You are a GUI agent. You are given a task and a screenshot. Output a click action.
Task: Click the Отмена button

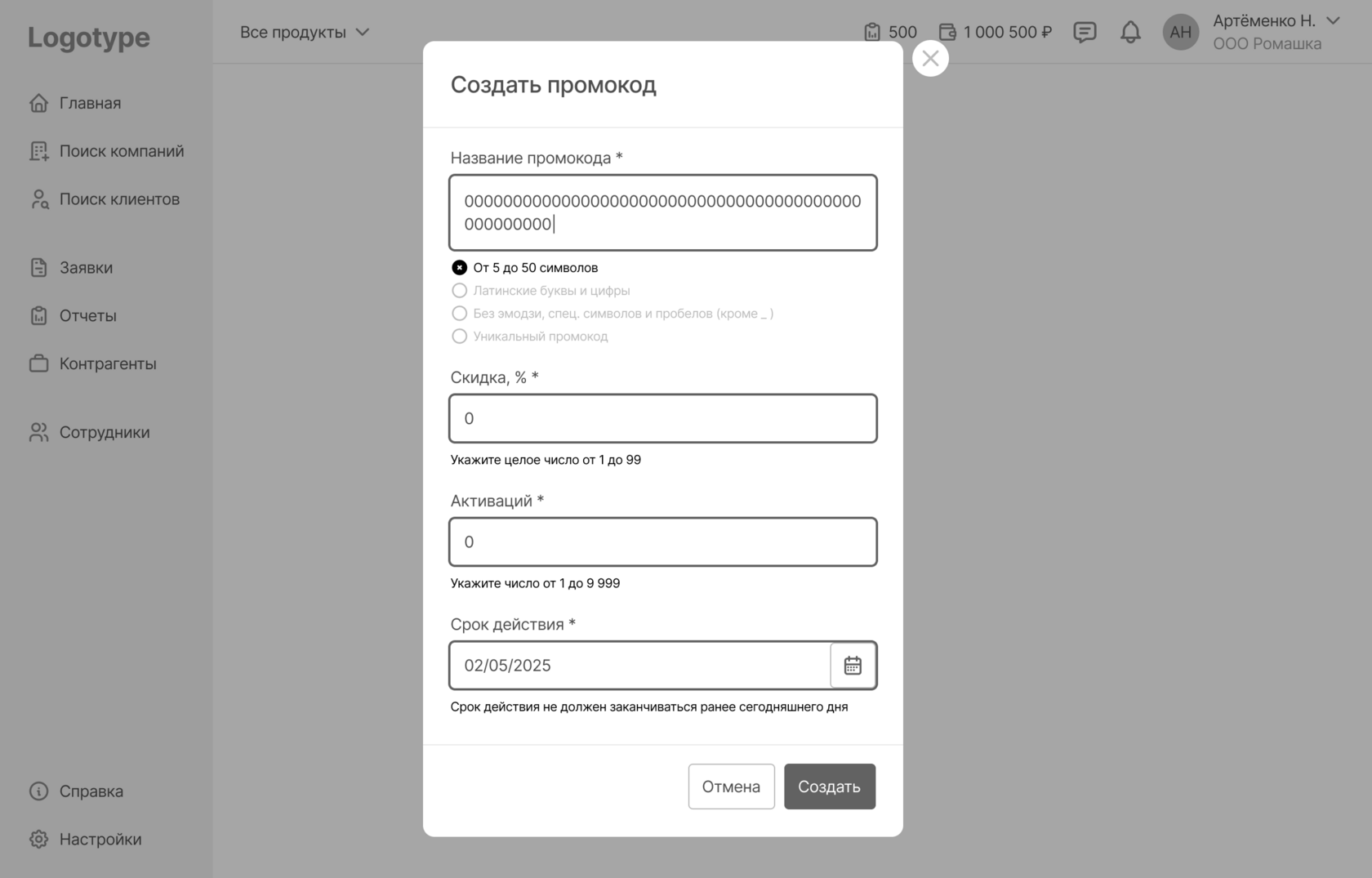pyautogui.click(x=731, y=787)
